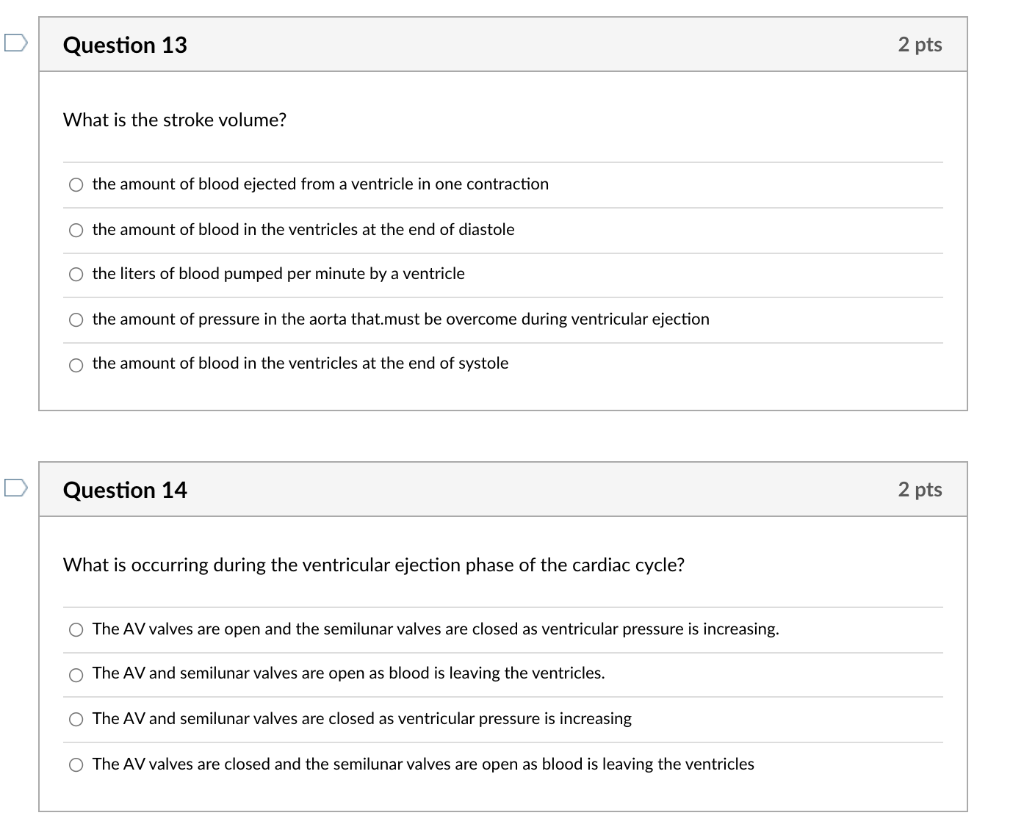
Task: Select 'pressure in the aorta' answer option
Action: 76,319
